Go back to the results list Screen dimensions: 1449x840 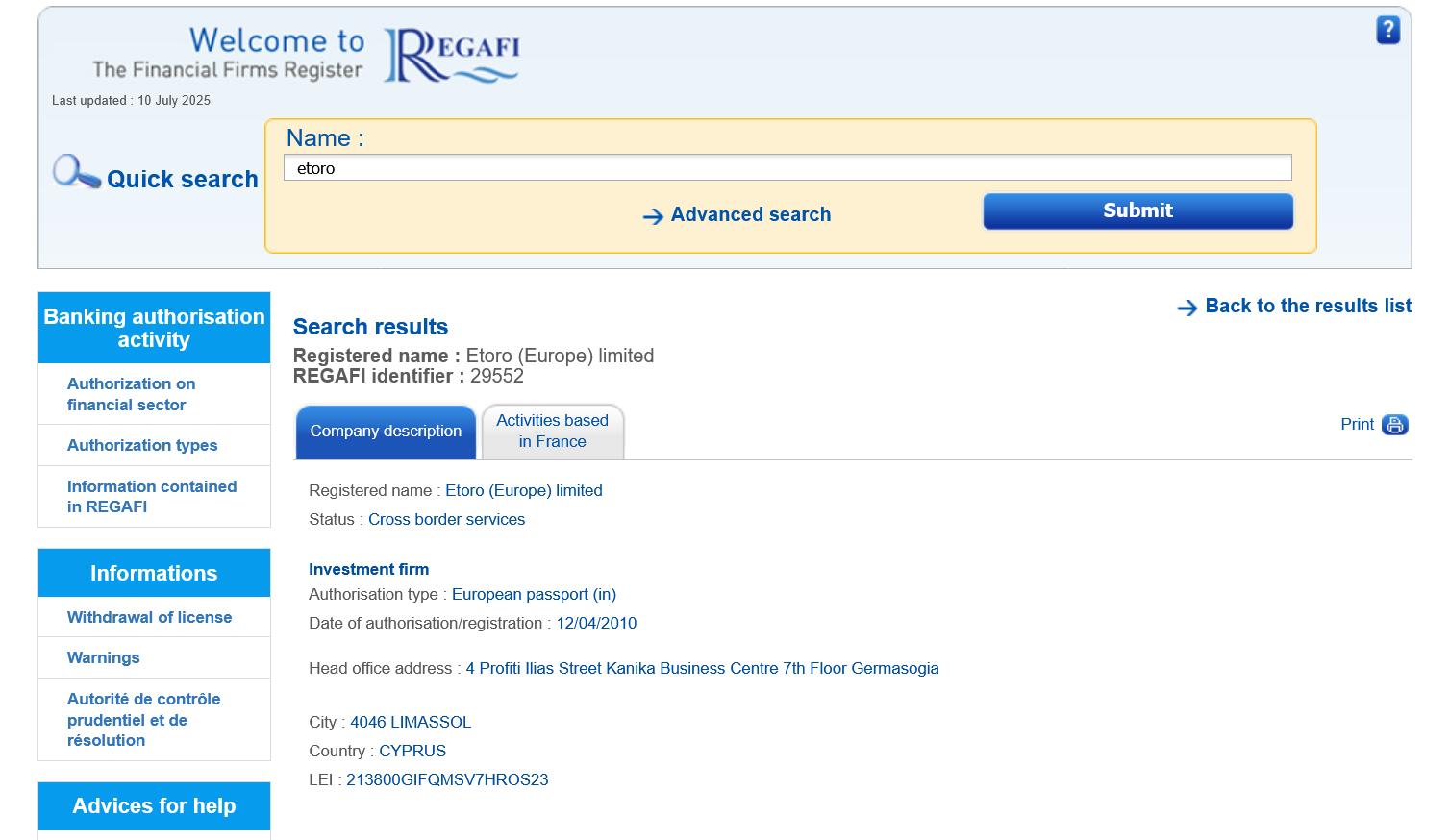pyautogui.click(x=1309, y=306)
